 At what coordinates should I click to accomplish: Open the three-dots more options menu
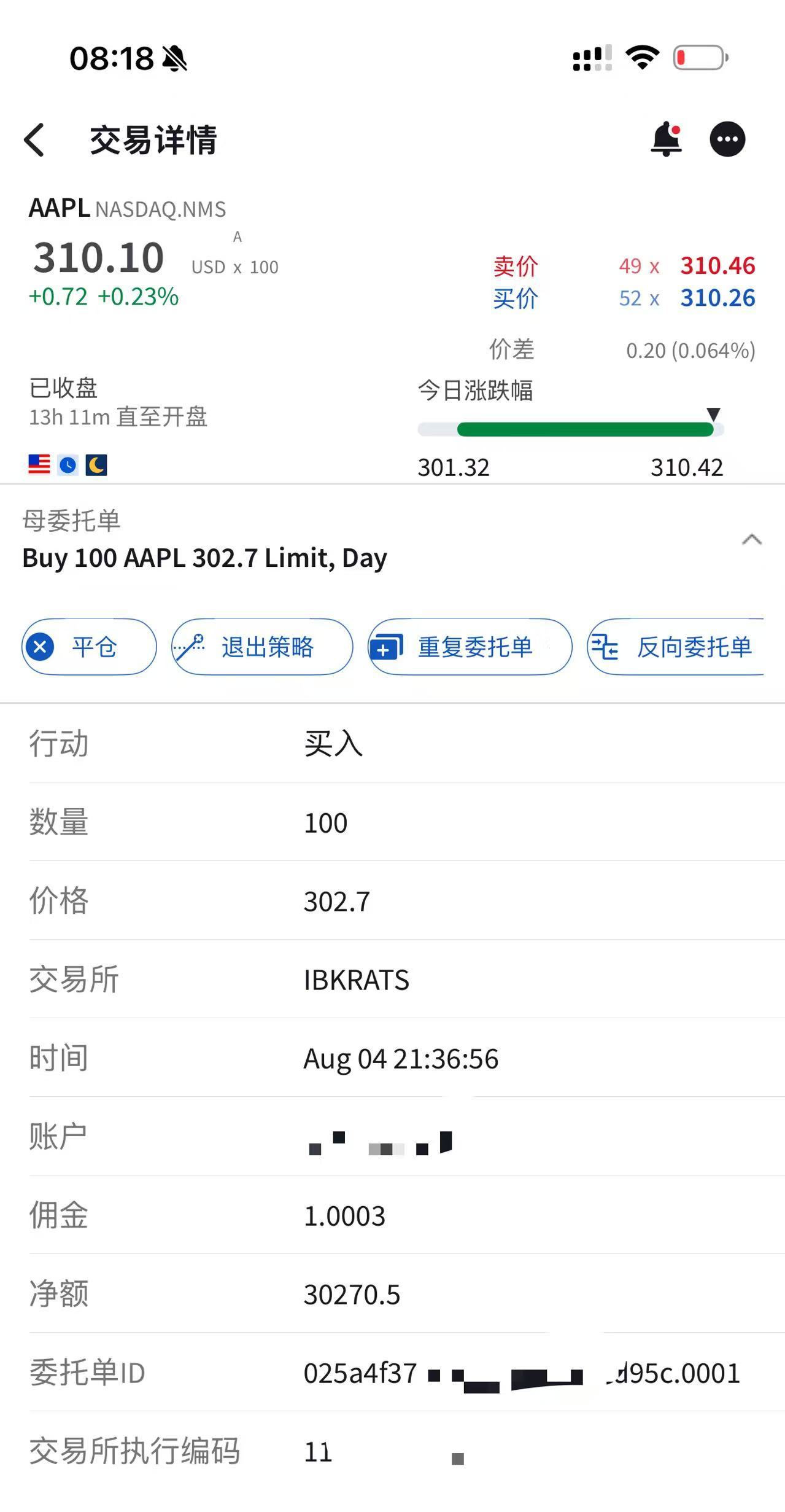pos(727,139)
